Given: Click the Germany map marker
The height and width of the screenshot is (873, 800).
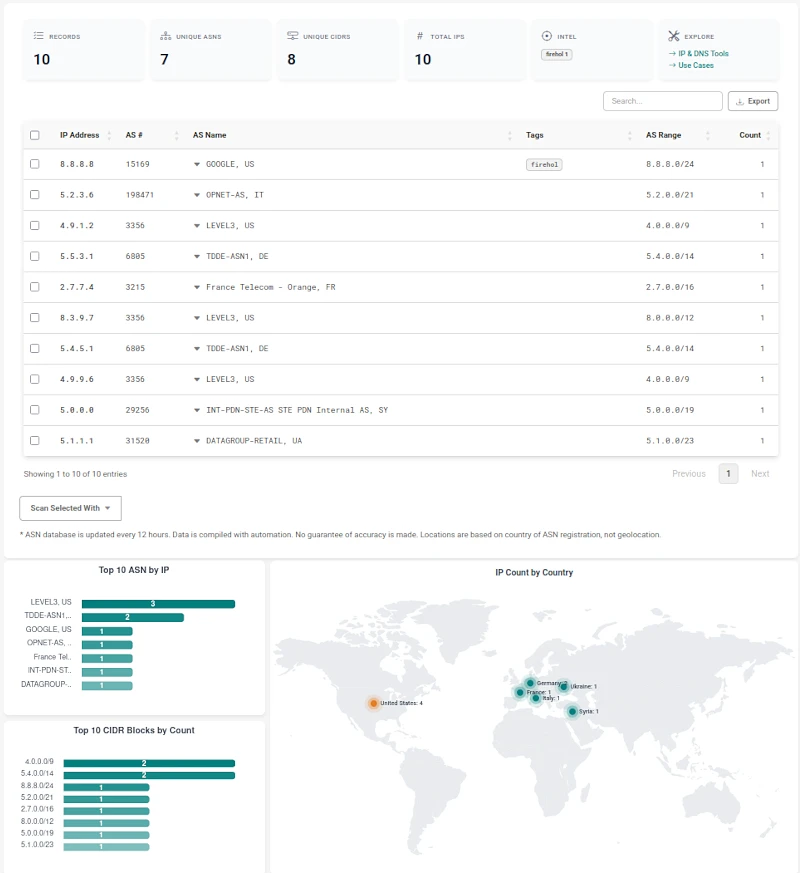Looking at the screenshot, I should [x=530, y=683].
